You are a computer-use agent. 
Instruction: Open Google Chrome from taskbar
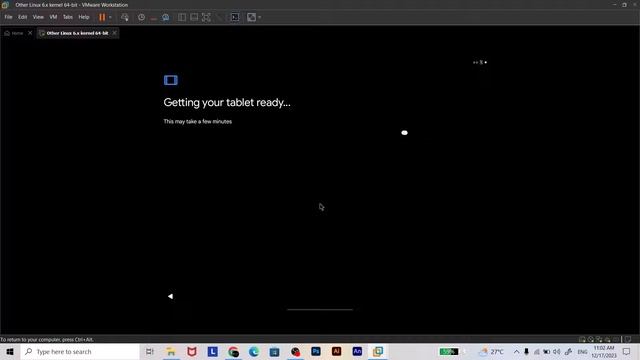(x=233, y=351)
